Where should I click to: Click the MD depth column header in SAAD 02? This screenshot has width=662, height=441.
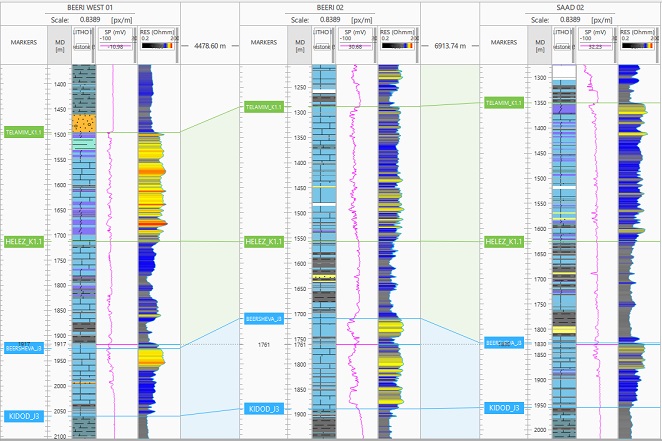click(x=539, y=43)
